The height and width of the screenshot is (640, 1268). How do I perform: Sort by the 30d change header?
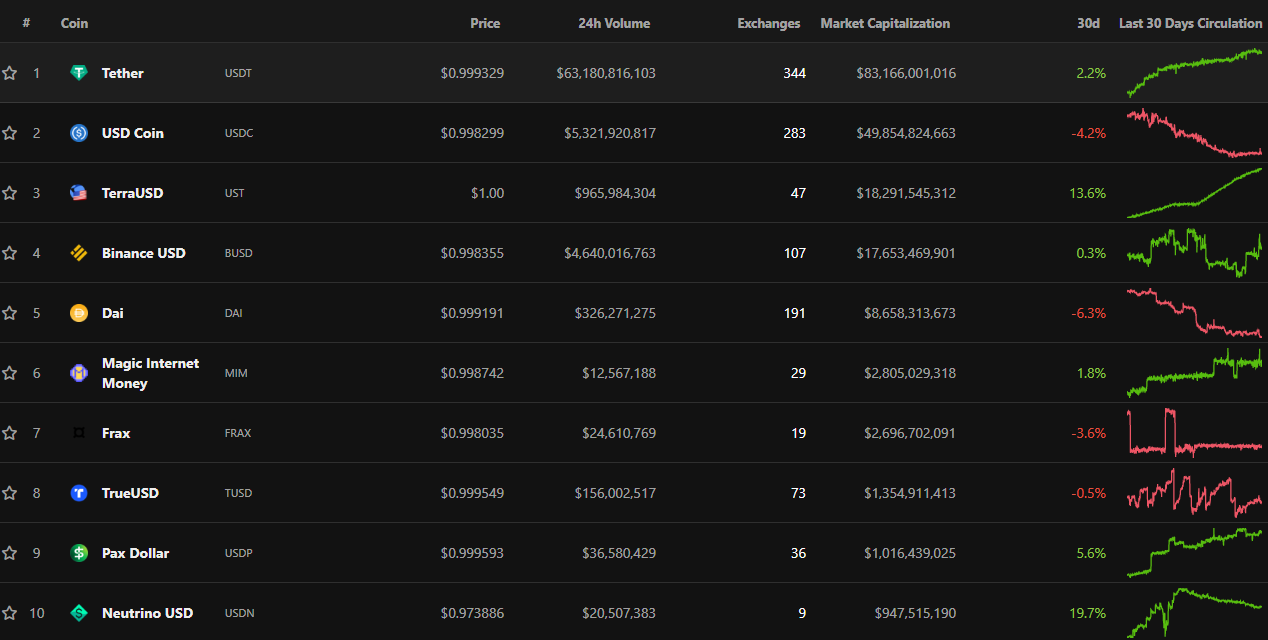pos(1088,23)
